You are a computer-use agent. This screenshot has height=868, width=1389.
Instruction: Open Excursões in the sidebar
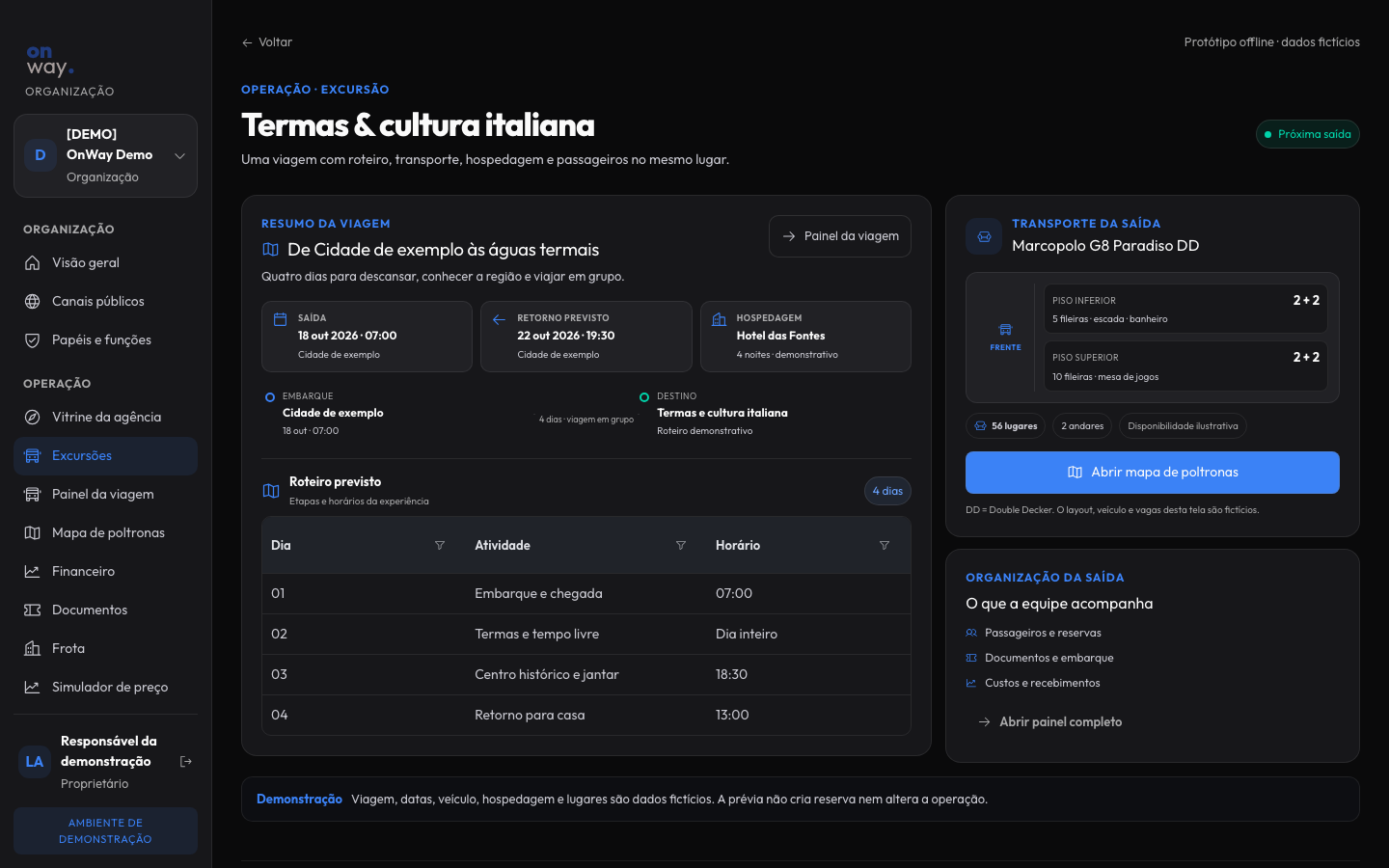105,455
